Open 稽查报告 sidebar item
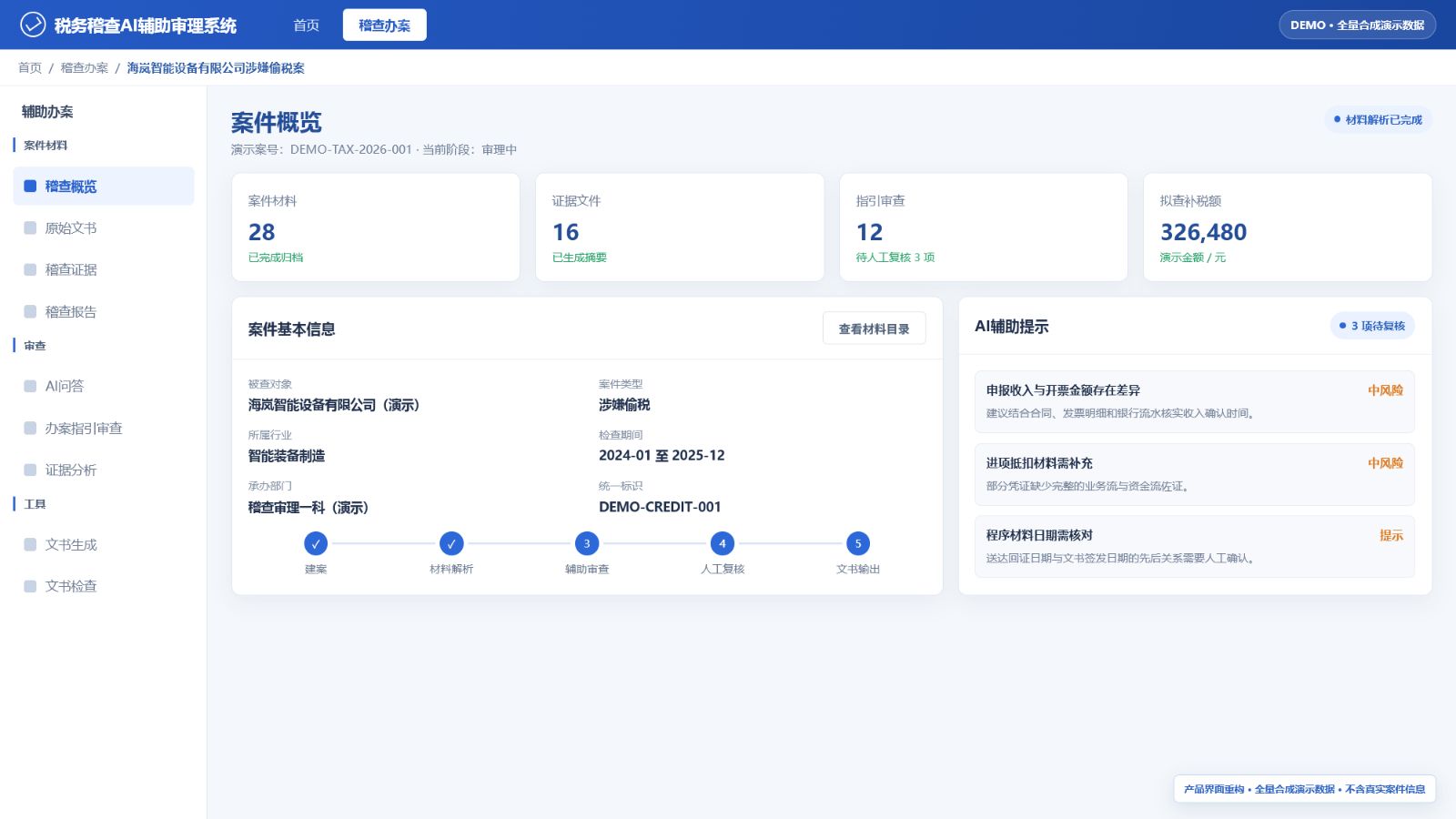Image resolution: width=1456 pixels, height=819 pixels. pos(104,311)
